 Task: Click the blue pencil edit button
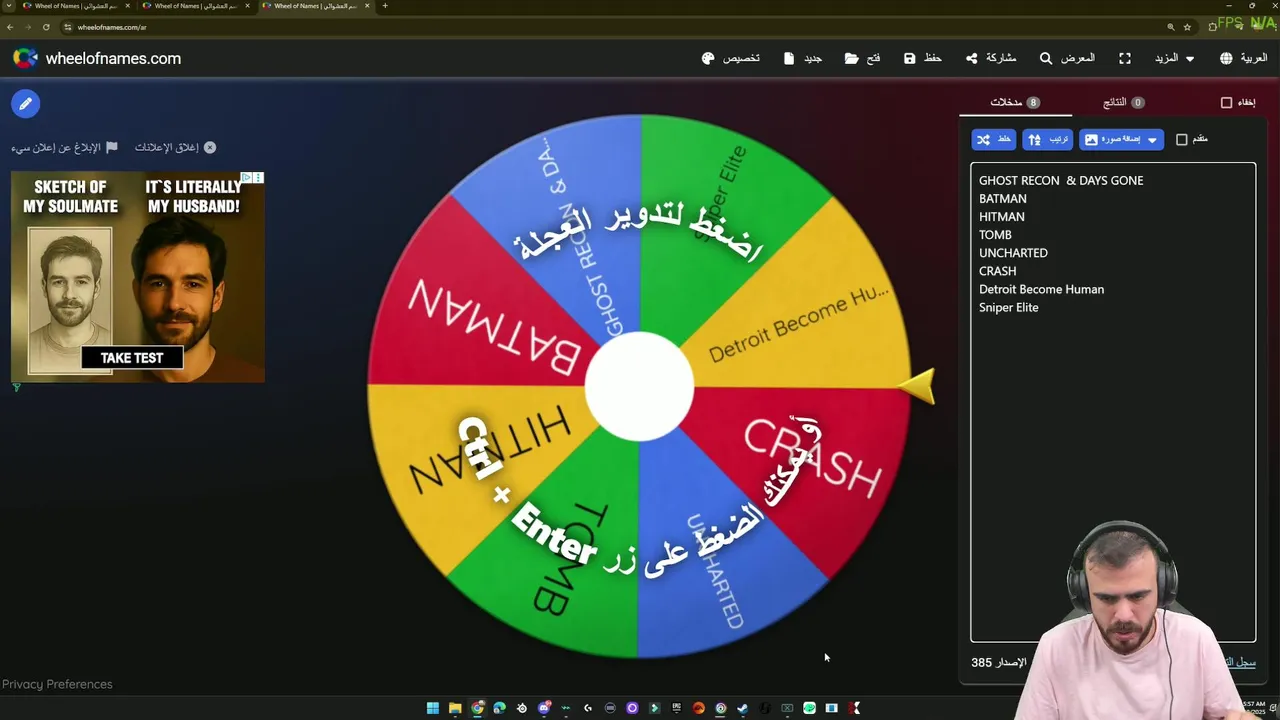pyautogui.click(x=26, y=103)
